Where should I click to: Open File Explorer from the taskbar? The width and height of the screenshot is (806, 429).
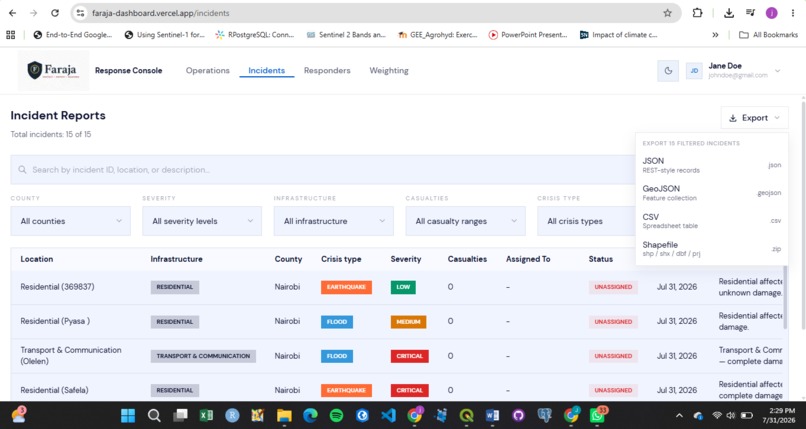[x=284, y=415]
